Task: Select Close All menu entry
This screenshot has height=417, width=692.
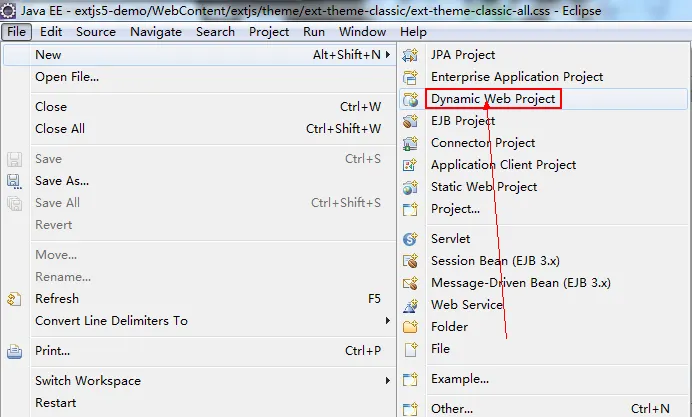Action: [60, 129]
